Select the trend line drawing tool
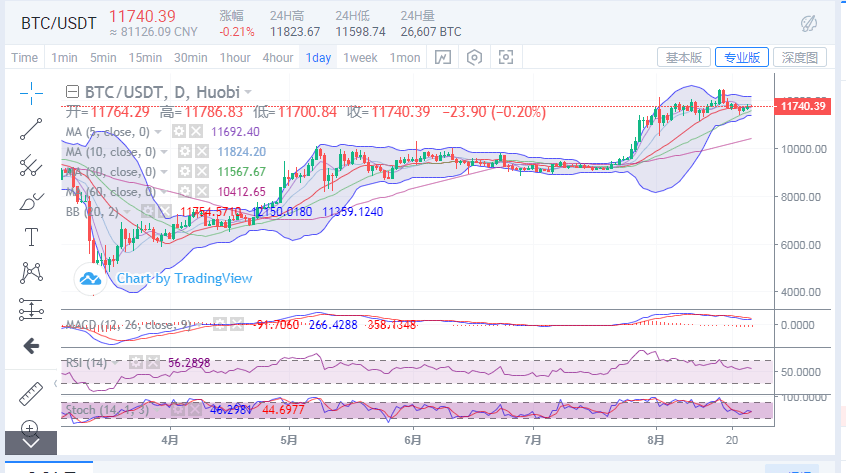This screenshot has width=846, height=473. tap(31, 129)
